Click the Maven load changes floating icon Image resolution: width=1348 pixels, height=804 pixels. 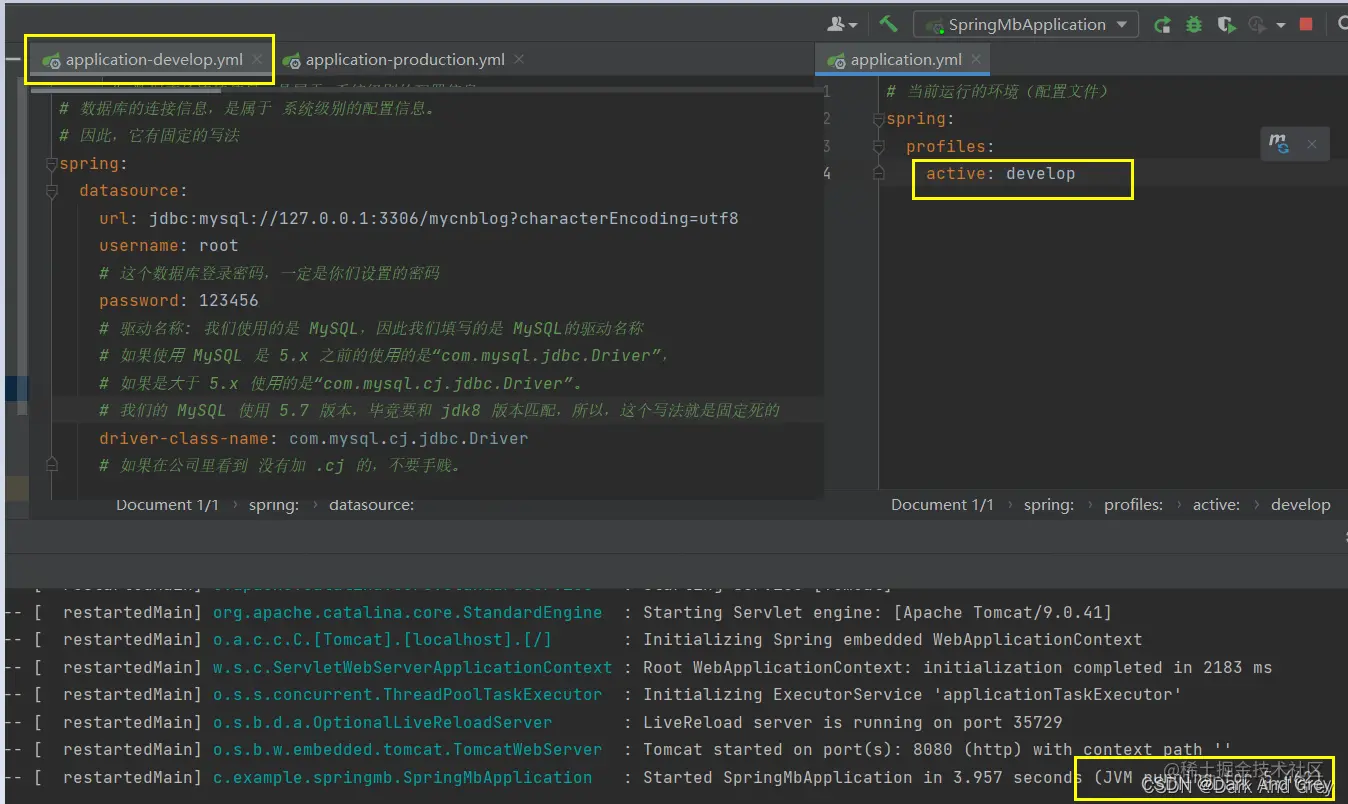pyautogui.click(x=1279, y=144)
